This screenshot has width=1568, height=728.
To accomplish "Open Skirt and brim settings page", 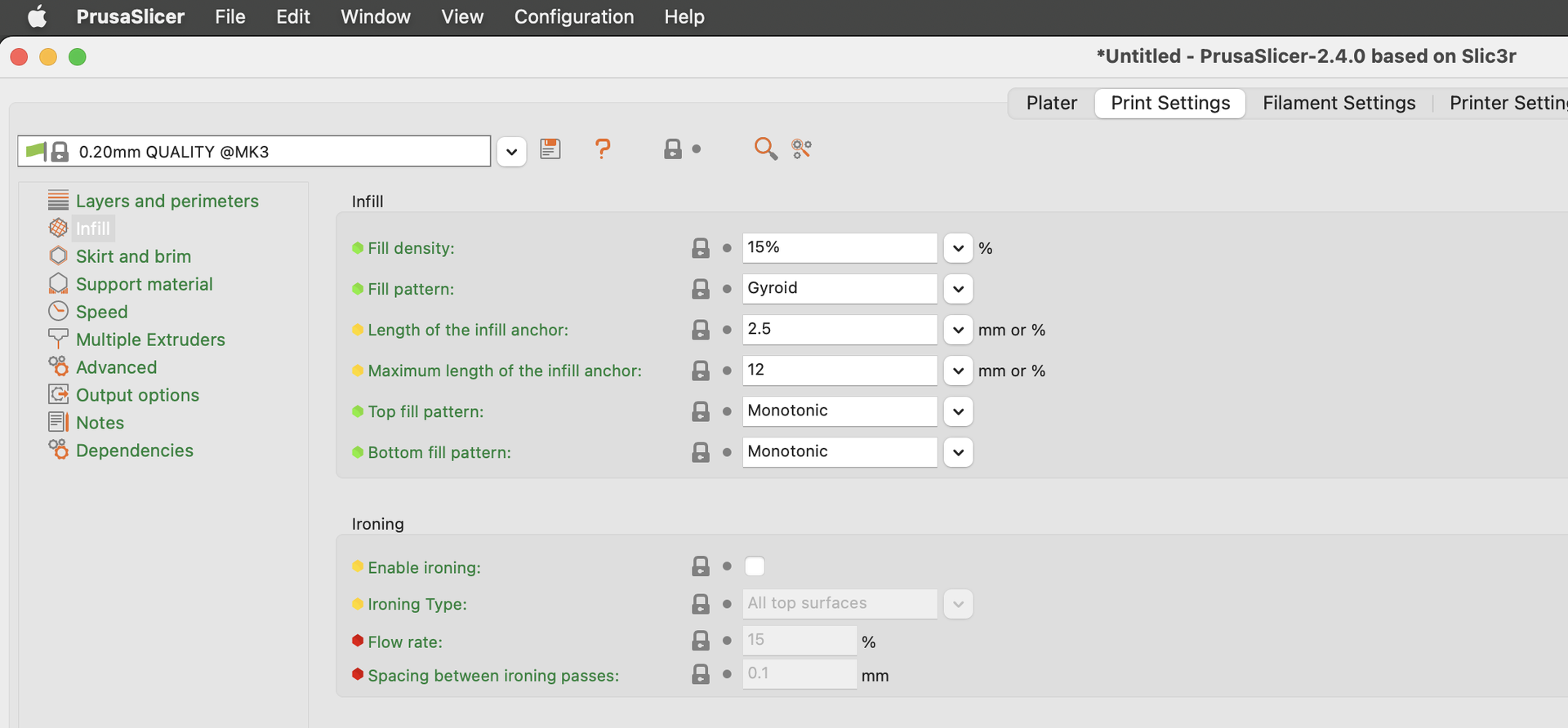I will click(133, 256).
